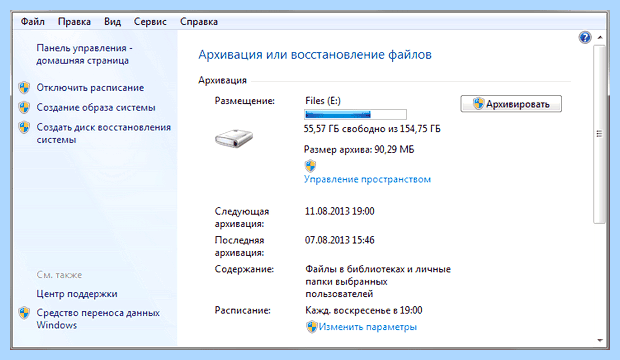The width and height of the screenshot is (620, 360).
Task: Click shield icon beside Создать диск восстановления
Action: pos(24,127)
